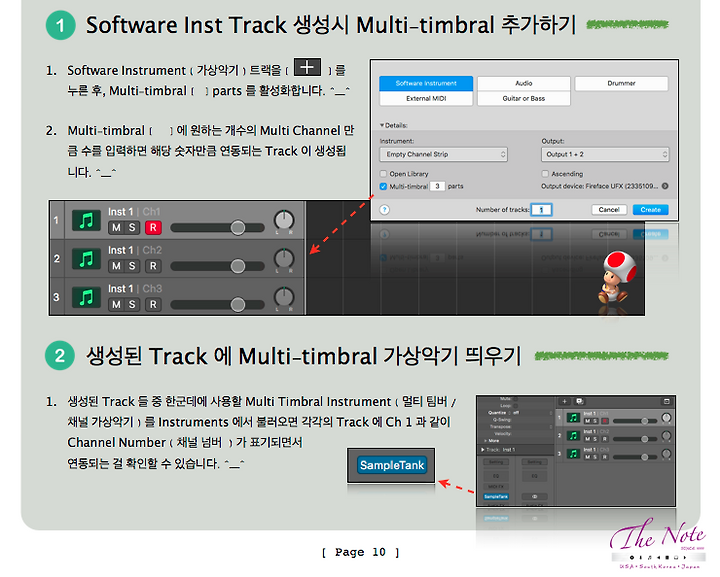Screen dimensions: 720x577
Task: Mute Ch2 track in the large track list
Action: click(x=116, y=266)
